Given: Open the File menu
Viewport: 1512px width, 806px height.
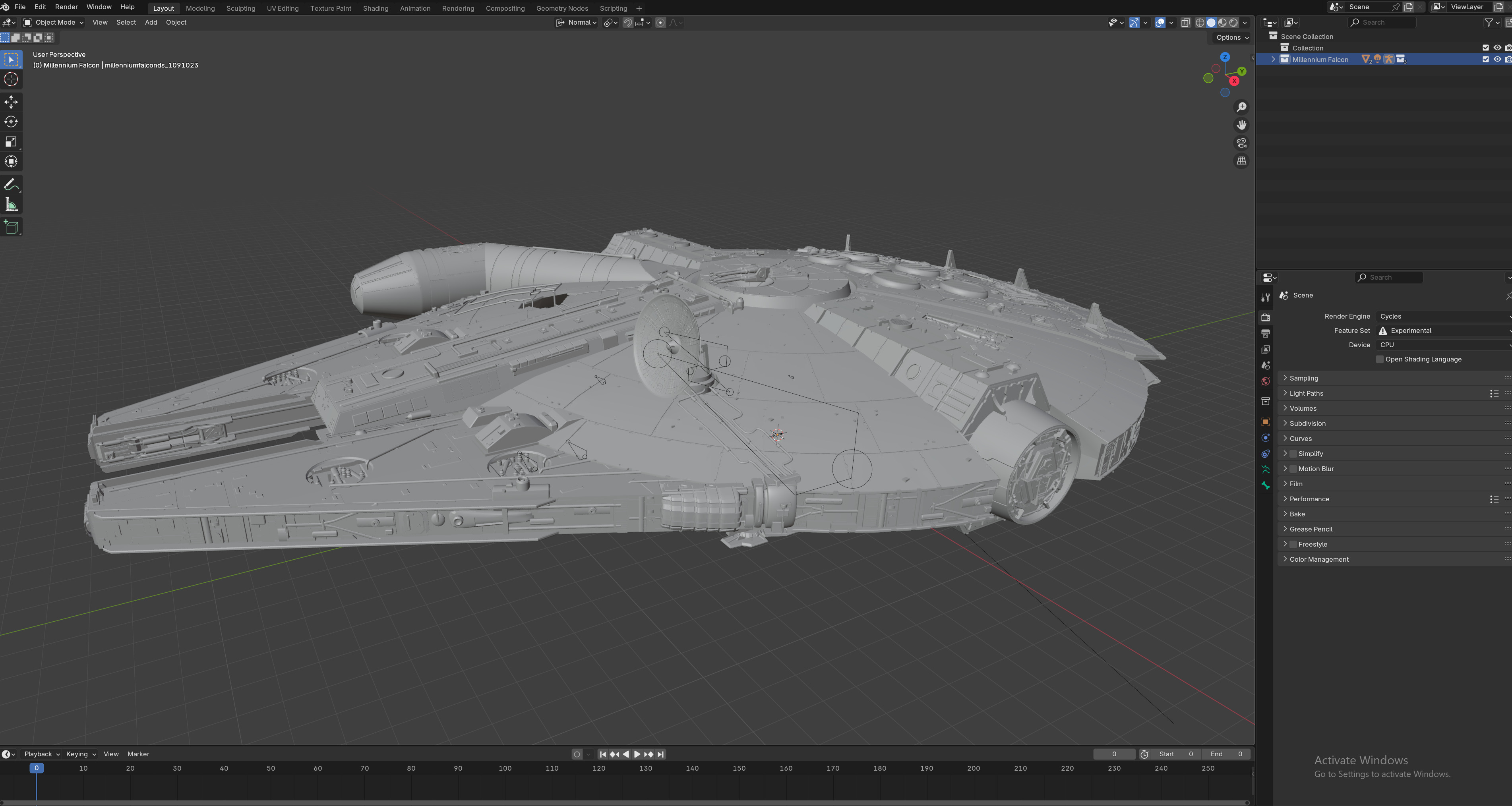Looking at the screenshot, I should (x=20, y=7).
